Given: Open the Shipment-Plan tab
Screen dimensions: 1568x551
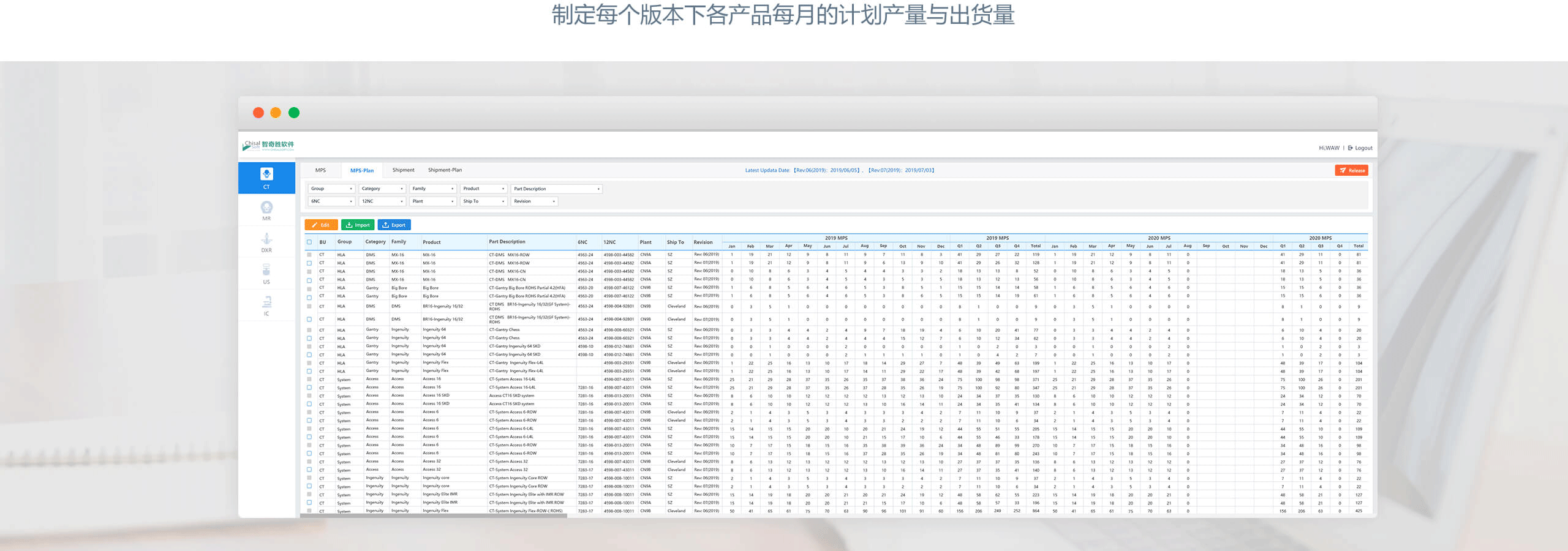Looking at the screenshot, I should pos(445,170).
